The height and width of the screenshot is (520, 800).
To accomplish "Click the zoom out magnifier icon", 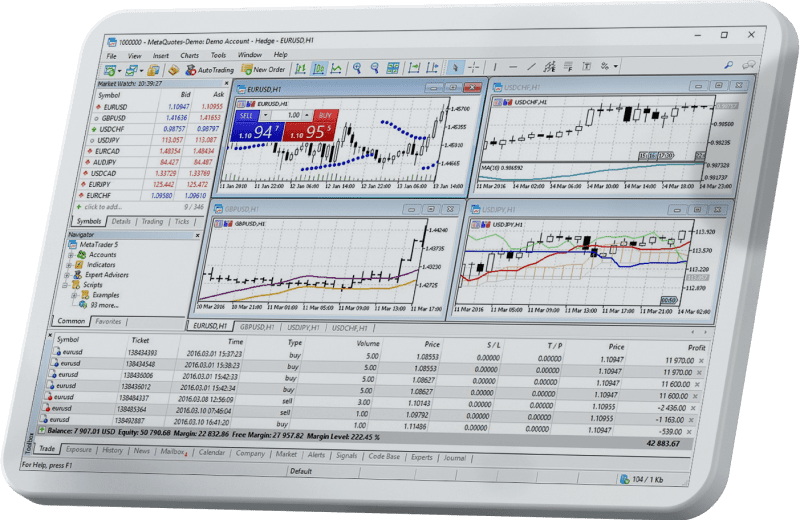I will (x=376, y=69).
